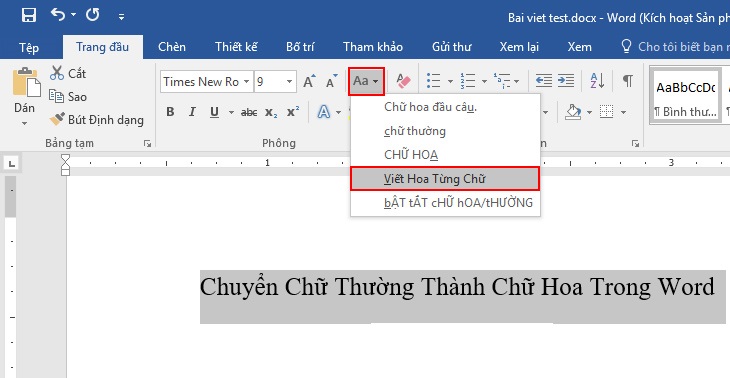The height and width of the screenshot is (378, 730).
Task: Apply bullet list
Action: [434, 81]
